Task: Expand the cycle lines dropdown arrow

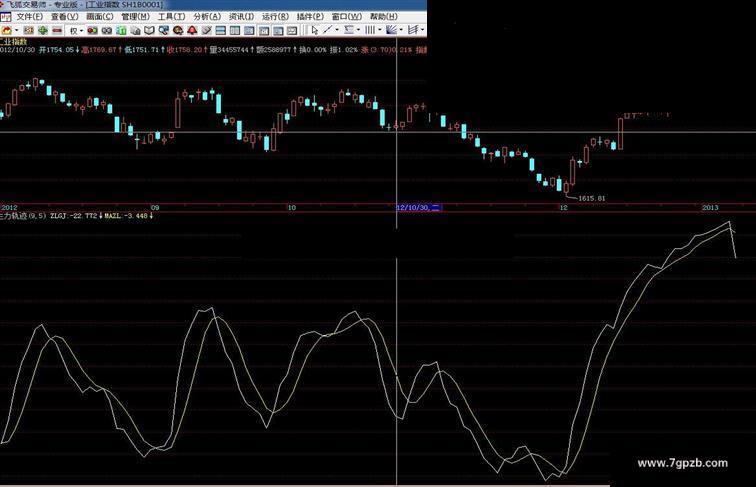Action: point(380,30)
